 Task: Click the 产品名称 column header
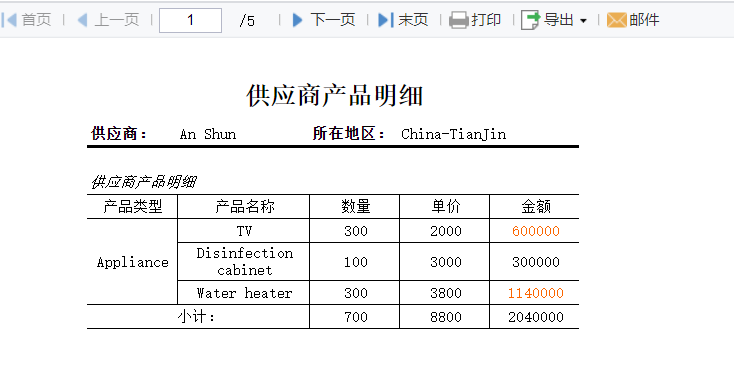point(244,207)
